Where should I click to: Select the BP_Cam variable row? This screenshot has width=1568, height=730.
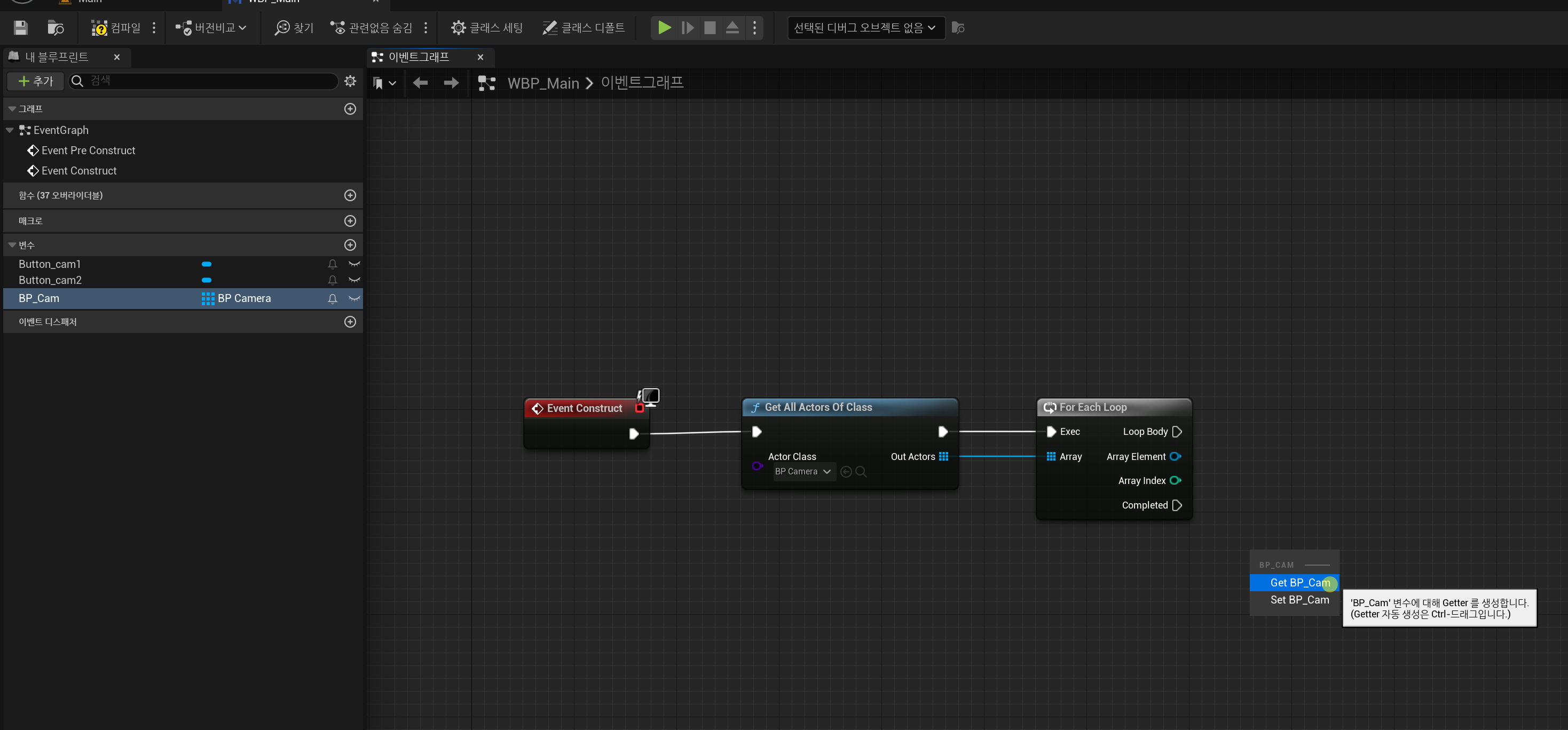(x=183, y=299)
